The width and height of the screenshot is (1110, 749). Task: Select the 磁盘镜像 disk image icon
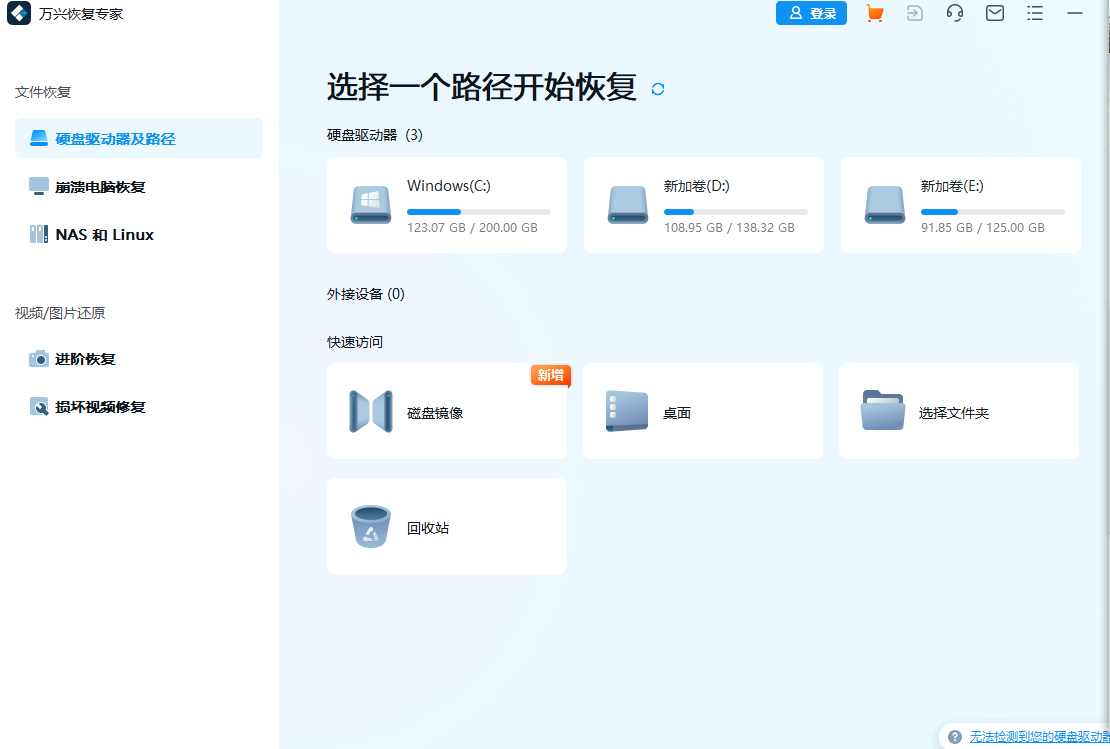point(370,411)
